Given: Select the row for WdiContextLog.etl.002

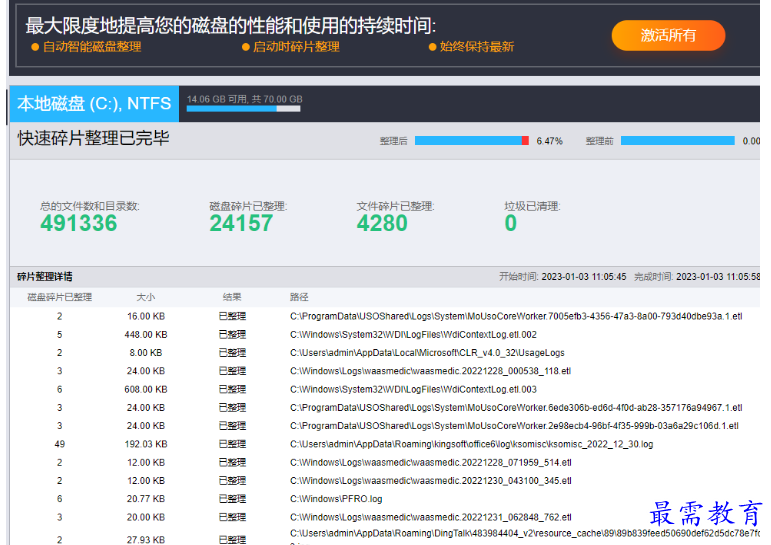Looking at the screenshot, I should point(385,334).
